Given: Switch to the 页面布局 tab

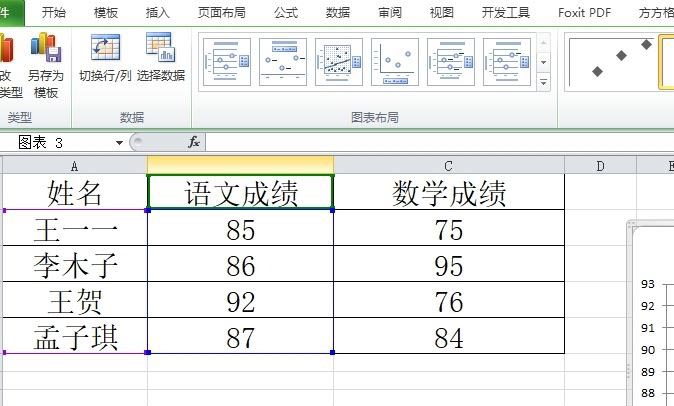Looking at the screenshot, I should (222, 12).
